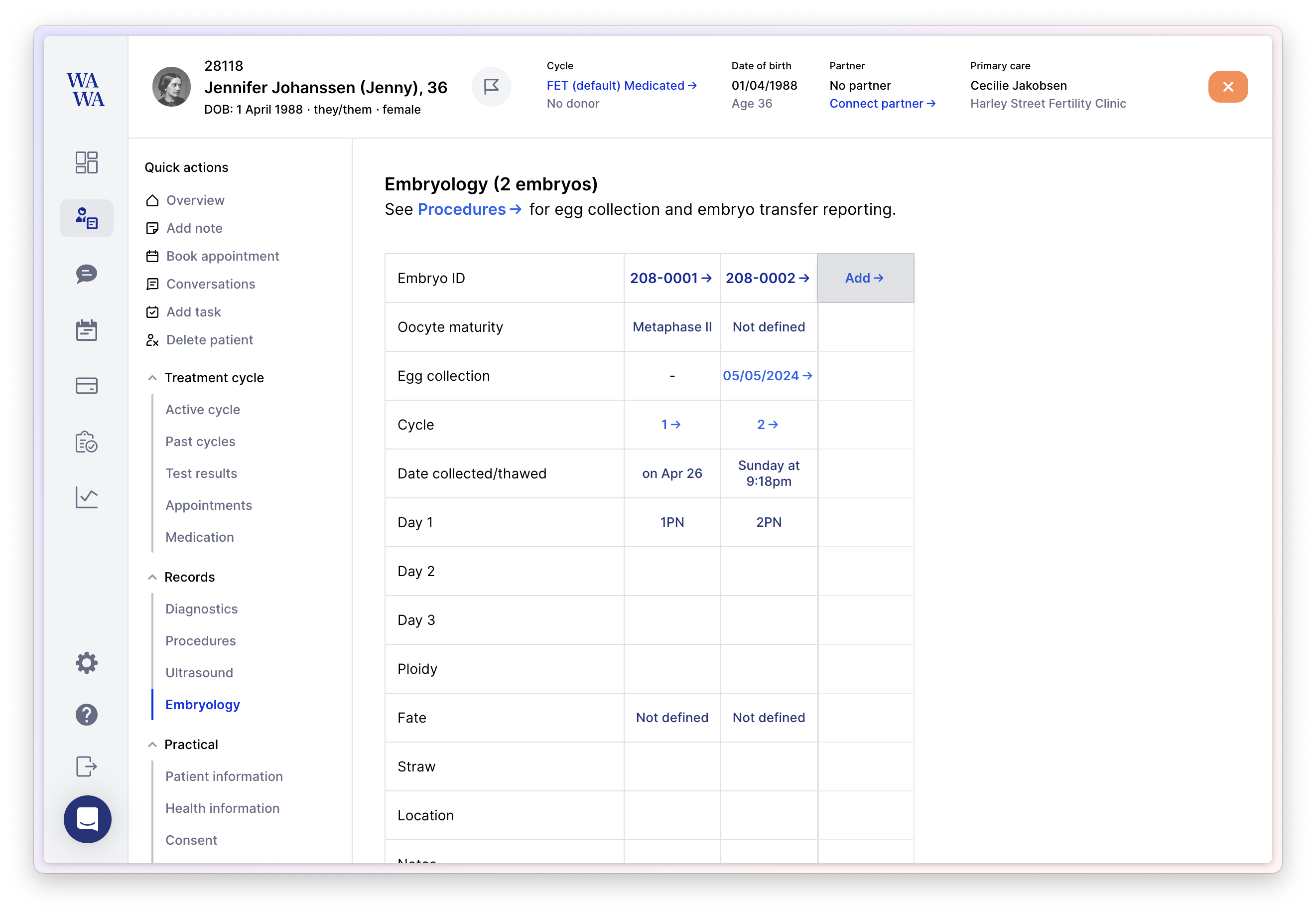The width and height of the screenshot is (1316, 915).
Task: Collapse the Records section
Action: coord(152,577)
